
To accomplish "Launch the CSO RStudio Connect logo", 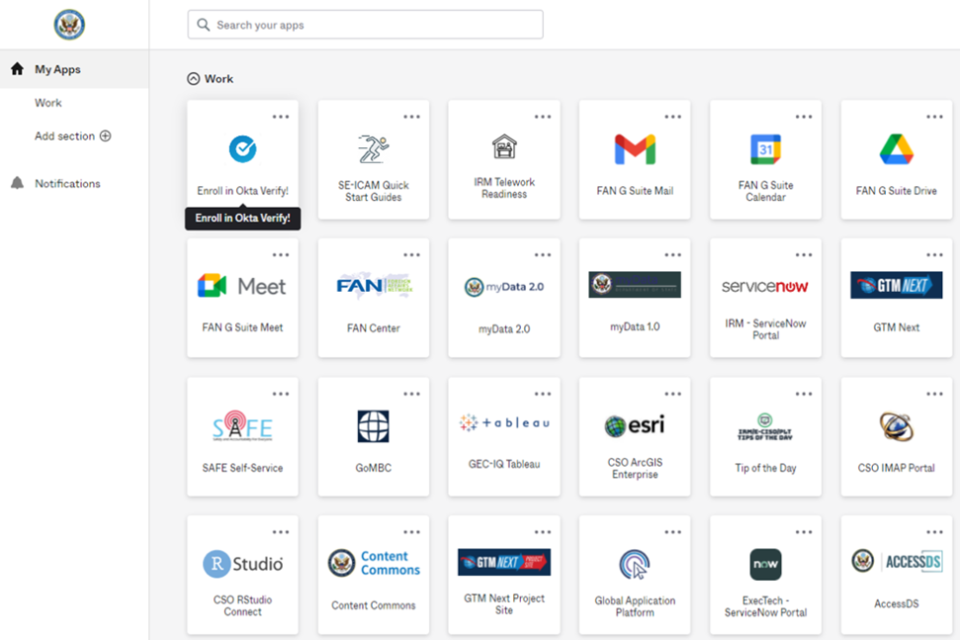I will [242, 563].
